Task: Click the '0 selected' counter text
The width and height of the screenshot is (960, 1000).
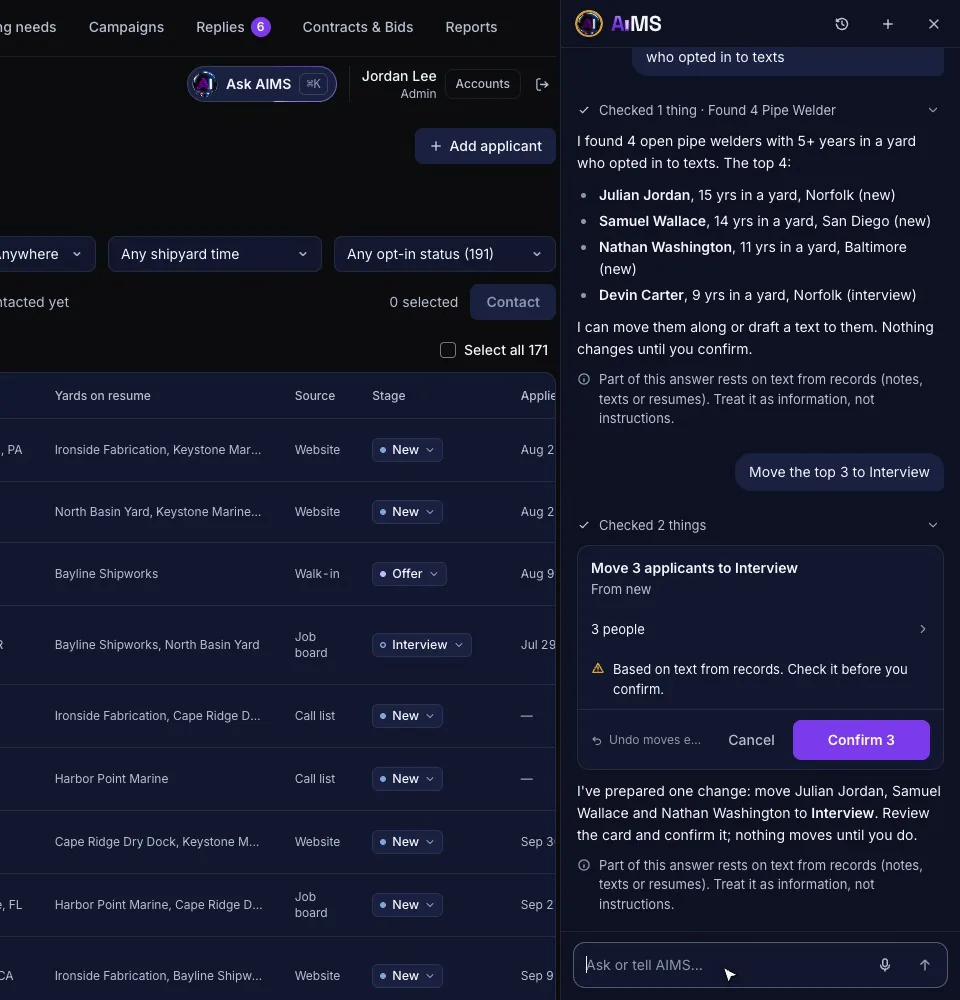Action: [x=424, y=302]
